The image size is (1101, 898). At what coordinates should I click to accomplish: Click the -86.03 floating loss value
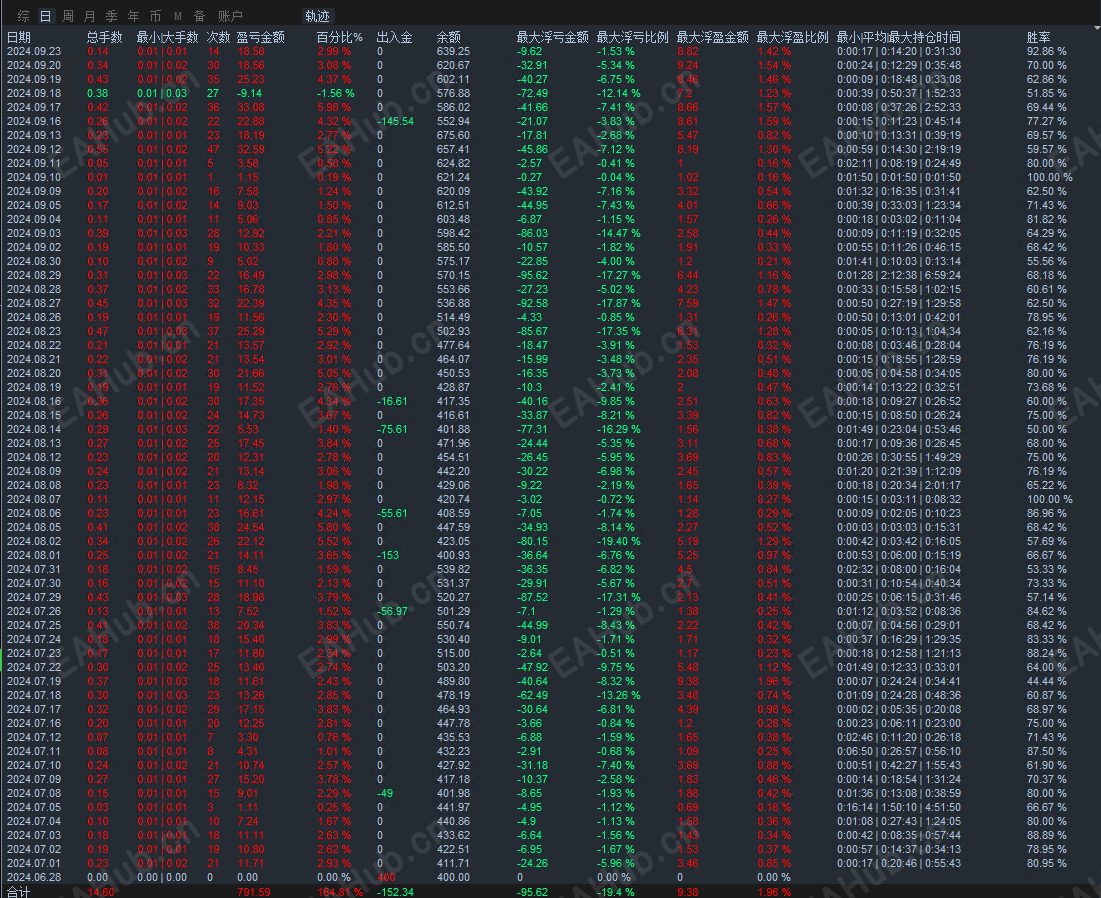pos(532,233)
